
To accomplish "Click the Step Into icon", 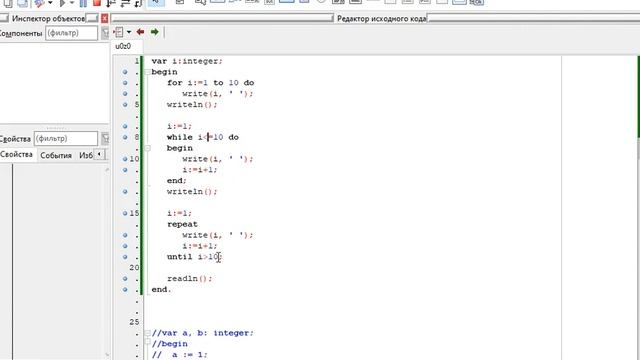I will [111, 3].
